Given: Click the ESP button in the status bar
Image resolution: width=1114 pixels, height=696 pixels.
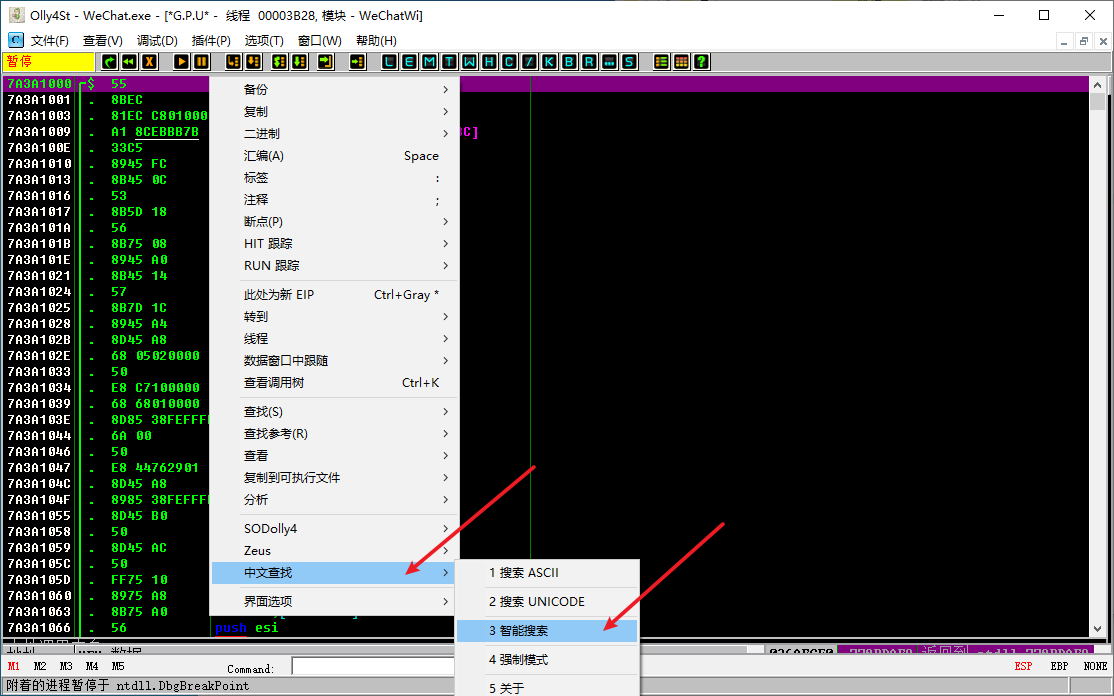Looking at the screenshot, I should (x=1023, y=666).
